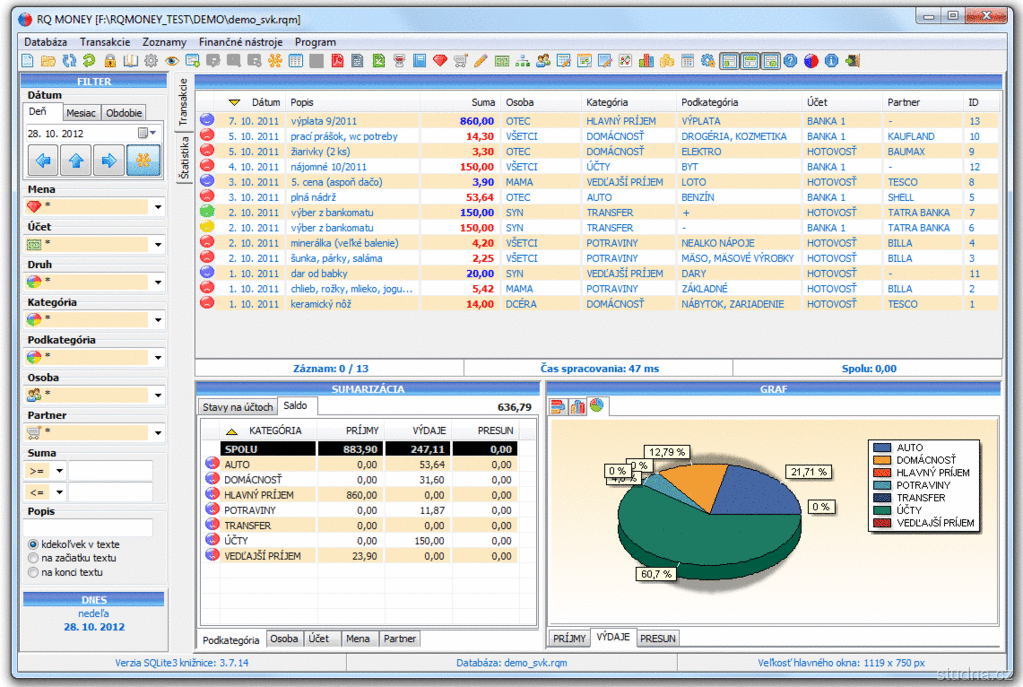Open the date picker dropdown arrow
Screen dimensions: 1023x687
point(152,133)
